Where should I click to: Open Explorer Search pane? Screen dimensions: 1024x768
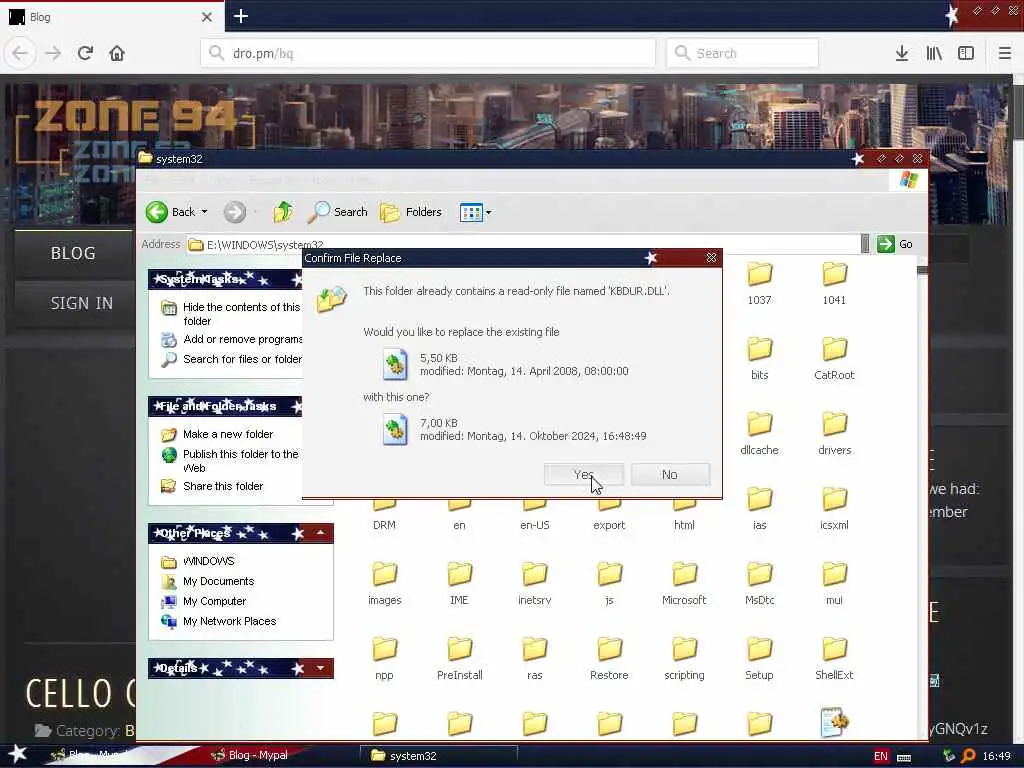(x=337, y=212)
